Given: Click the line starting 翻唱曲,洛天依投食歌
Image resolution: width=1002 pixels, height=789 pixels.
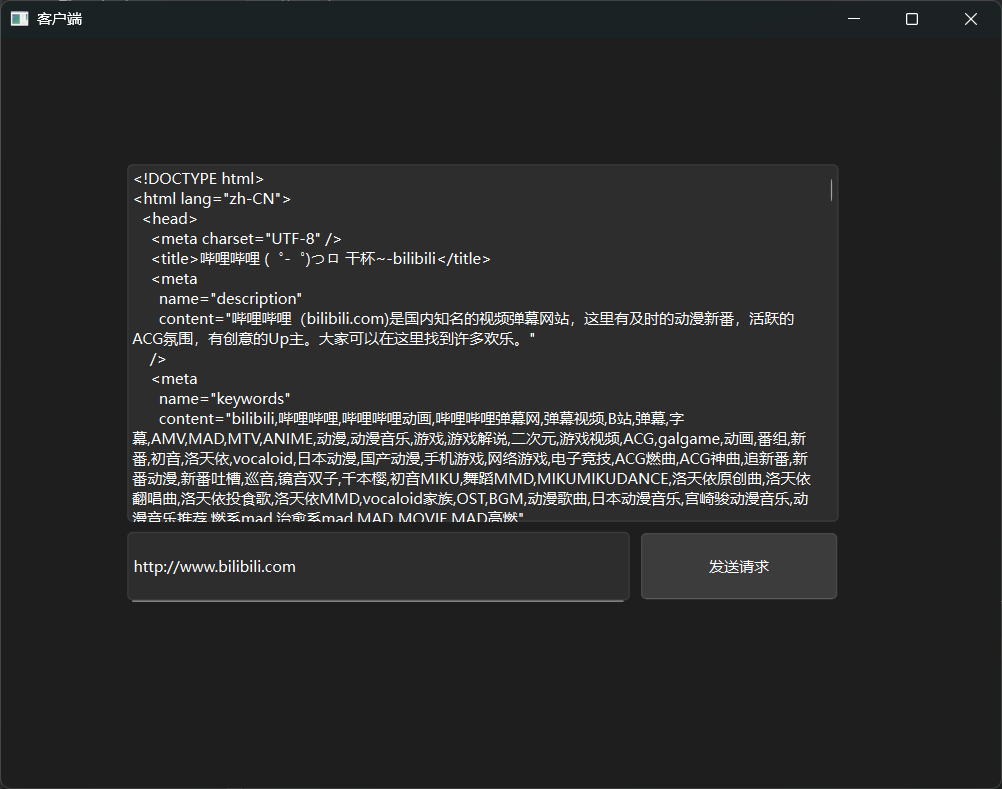Looking at the screenshot, I should [470, 498].
